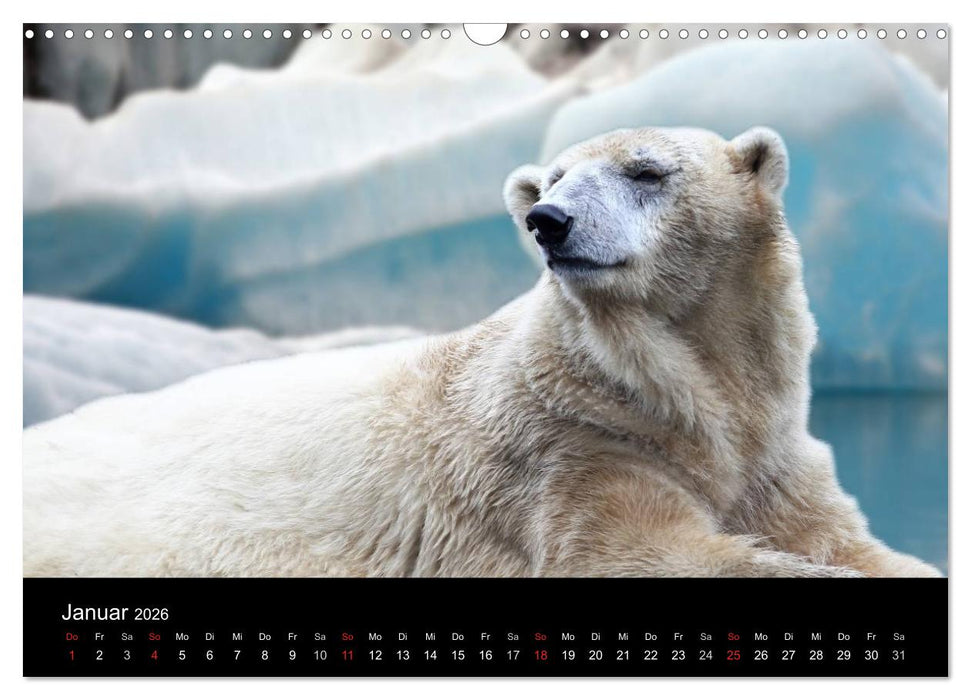This screenshot has height=700, width=971.
Task: Toggle the date 10 on Saturday
Action: coord(318,656)
